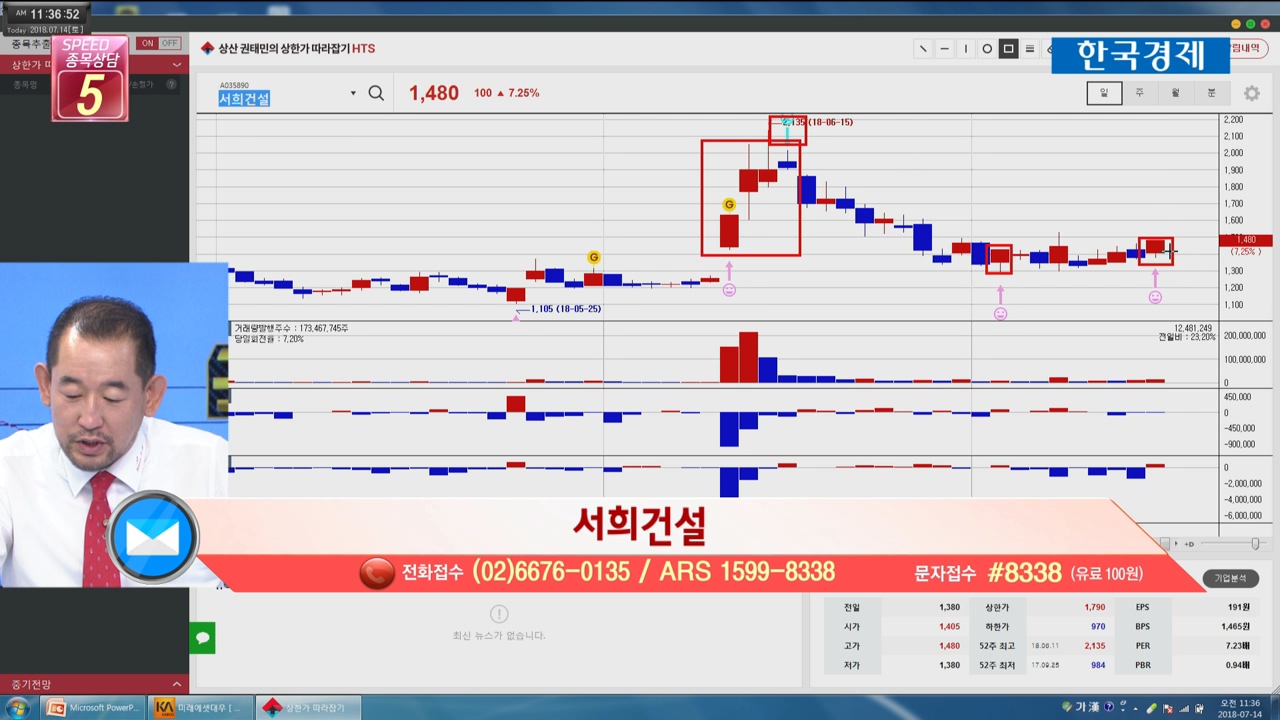Select the 일 daily chart period
This screenshot has width=1280, height=720.
point(1104,93)
